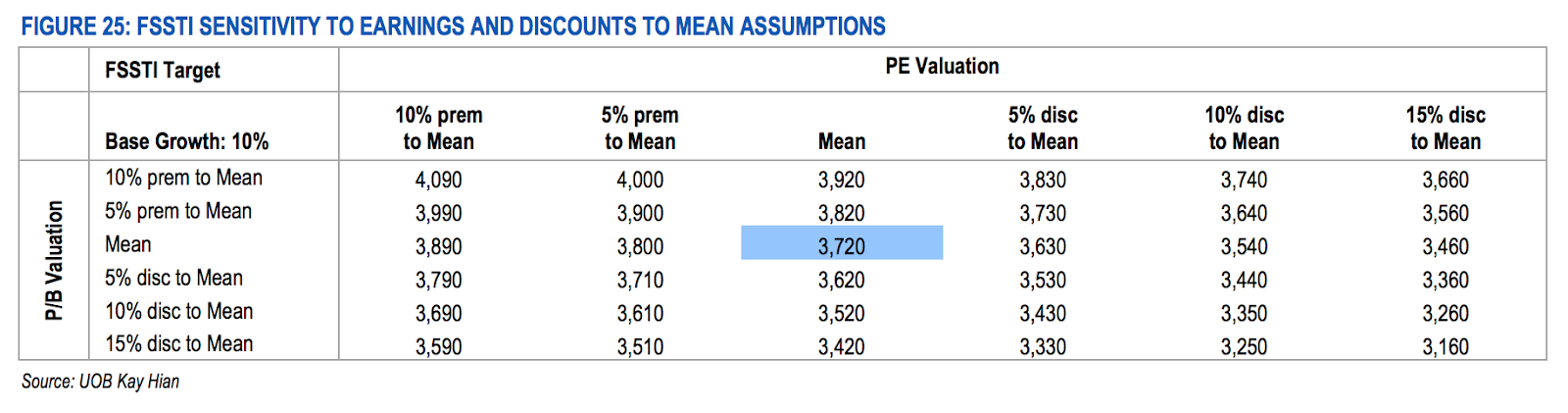
Task: Click the PE Valuation column header
Action: pyautogui.click(x=942, y=67)
